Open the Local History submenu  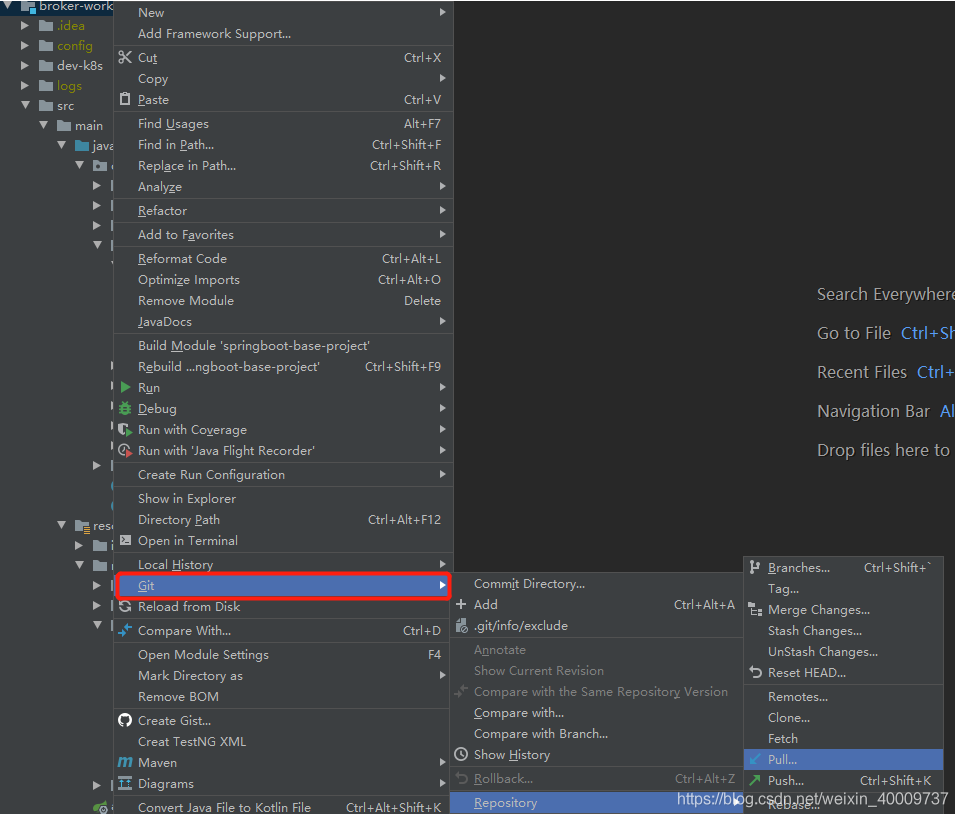coord(283,564)
